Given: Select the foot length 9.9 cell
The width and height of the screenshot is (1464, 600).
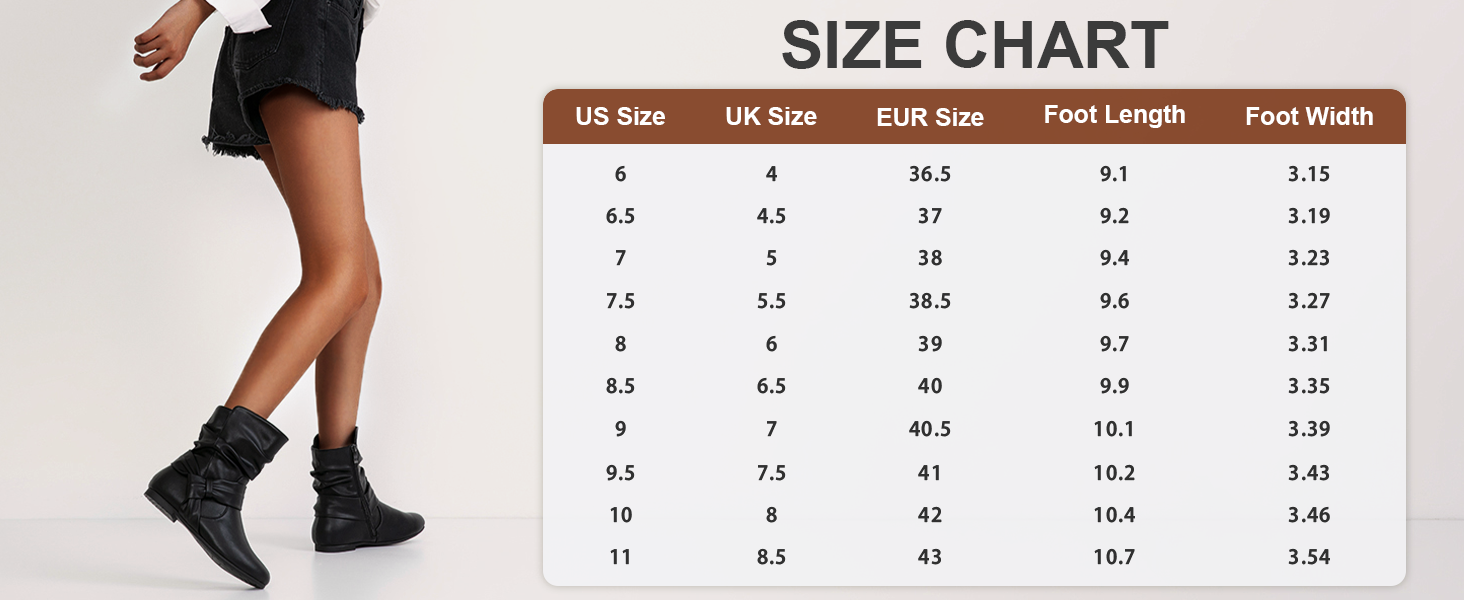Looking at the screenshot, I should 1114,386.
